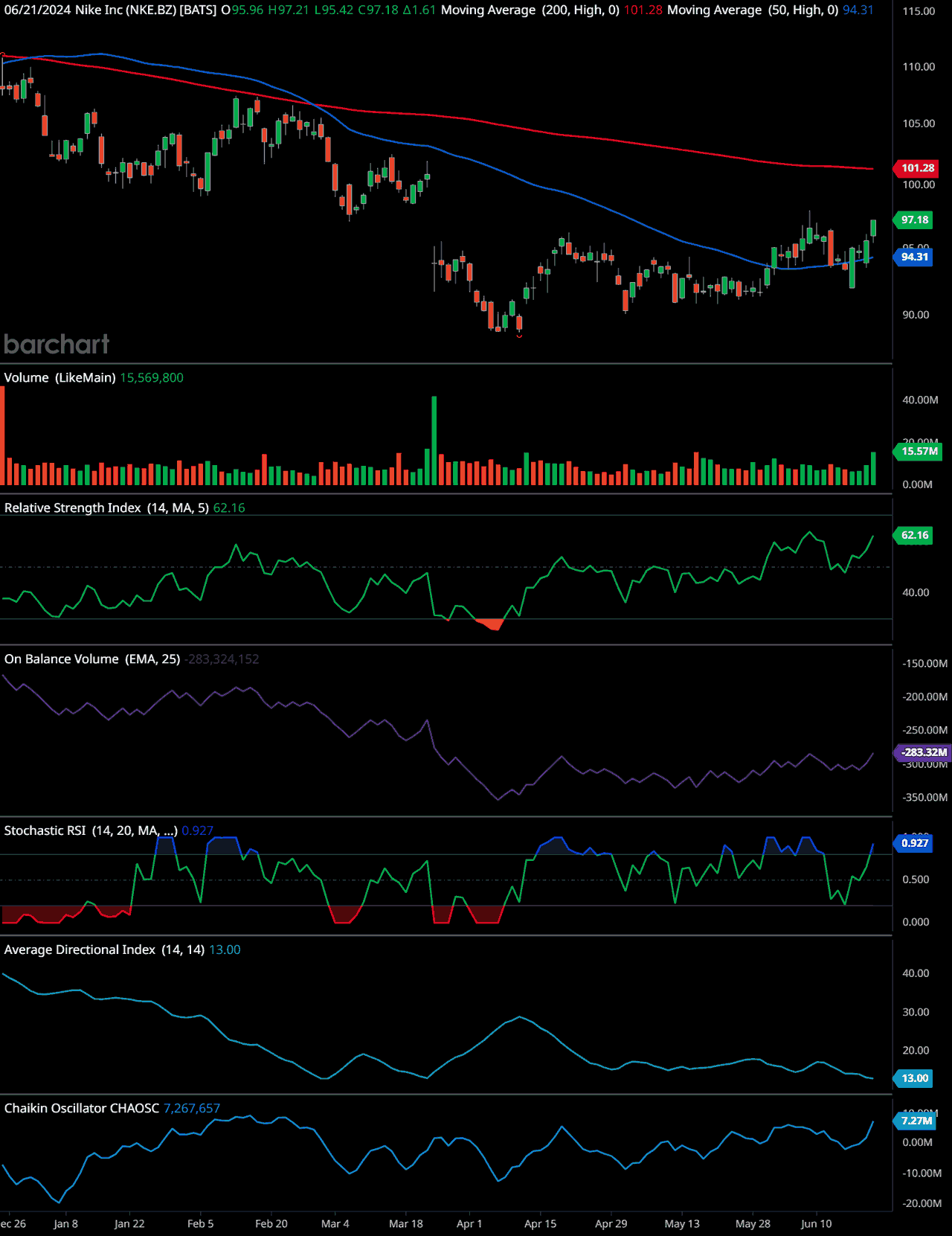Click the 7,267,657 Chaikin reading

192,1109
